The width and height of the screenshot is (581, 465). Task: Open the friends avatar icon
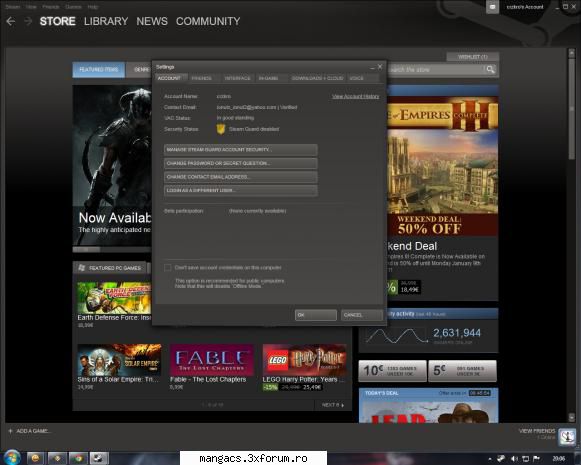coord(567,436)
